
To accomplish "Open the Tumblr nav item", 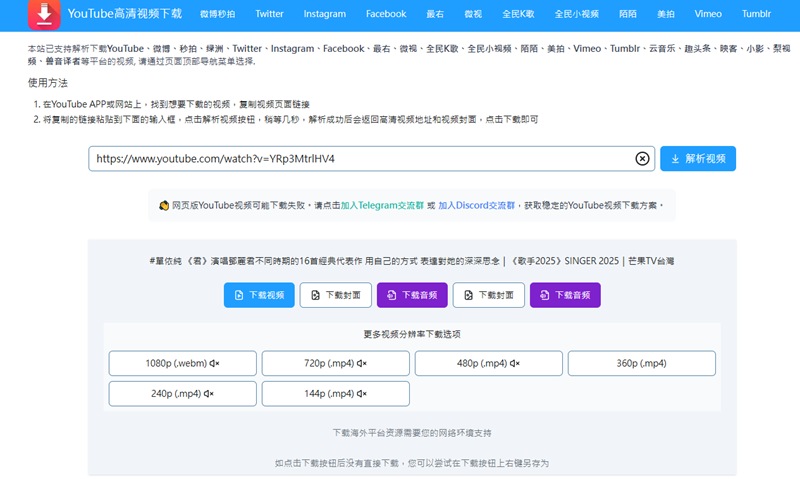I will (x=756, y=14).
